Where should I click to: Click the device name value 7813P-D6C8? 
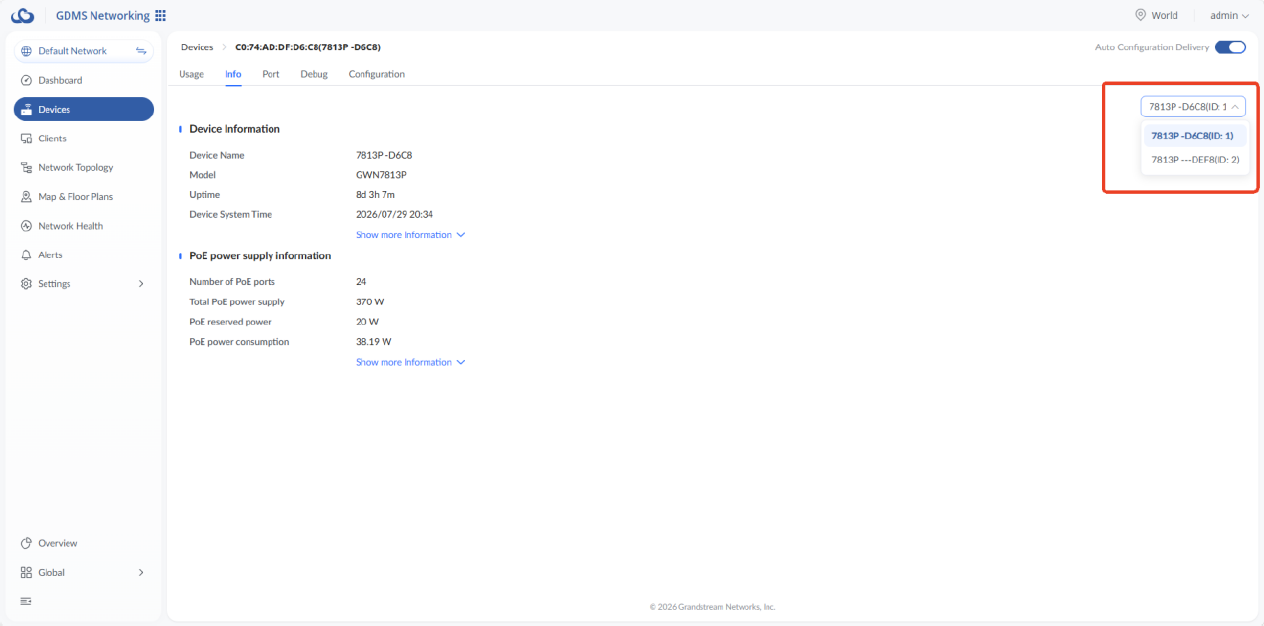click(384, 155)
